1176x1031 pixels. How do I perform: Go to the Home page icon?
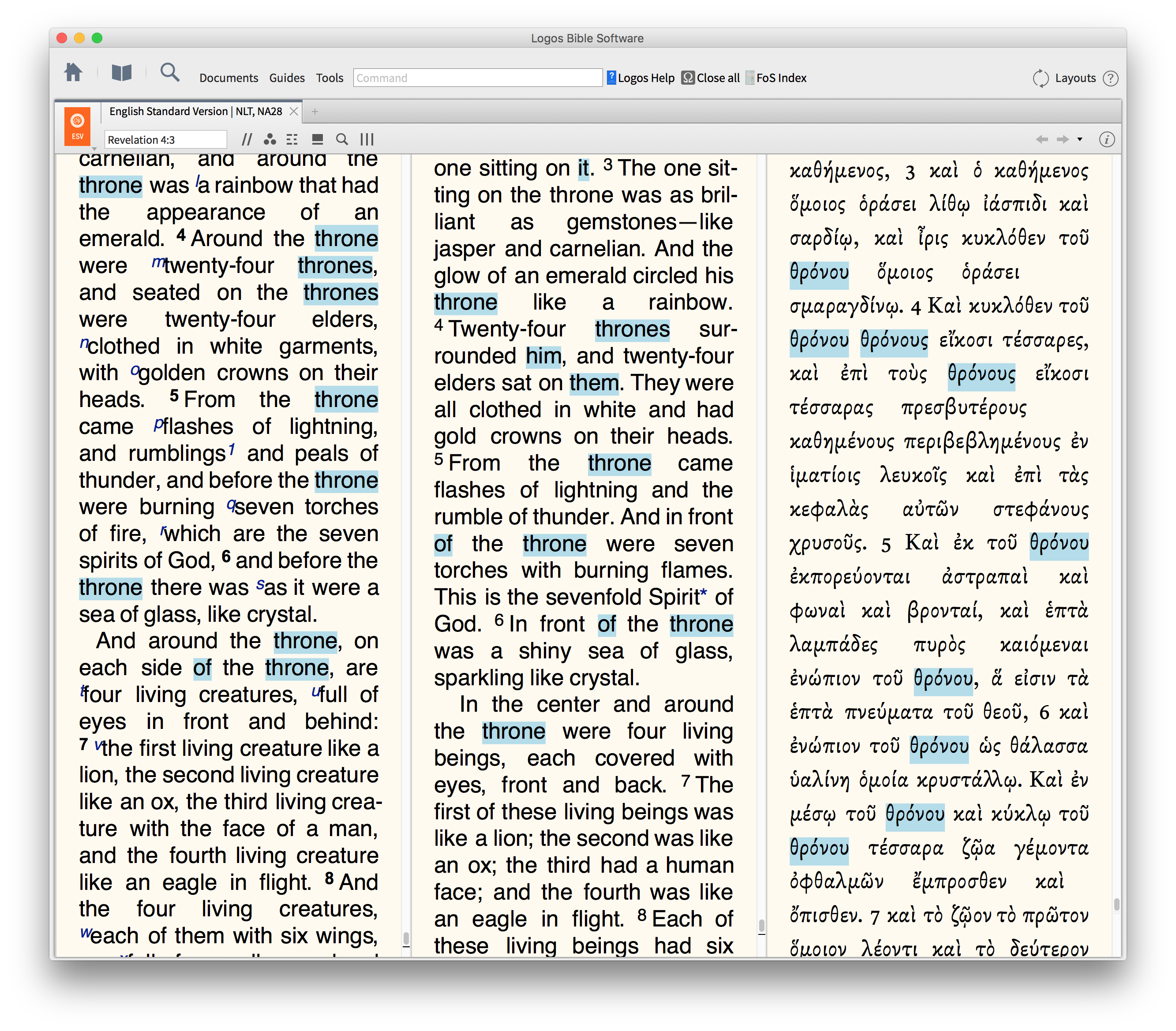pyautogui.click(x=73, y=73)
